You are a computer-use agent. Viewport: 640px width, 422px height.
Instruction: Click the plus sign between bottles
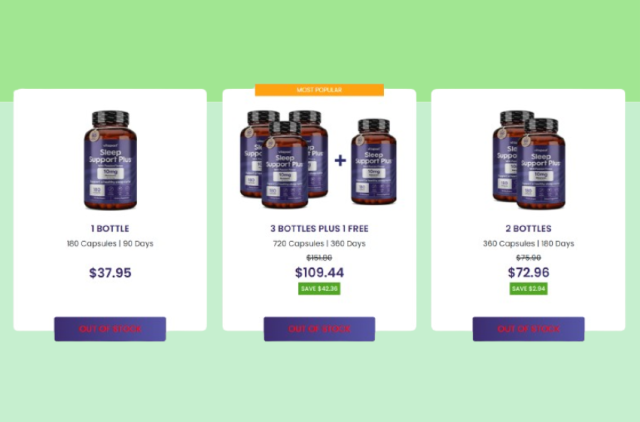[340, 160]
